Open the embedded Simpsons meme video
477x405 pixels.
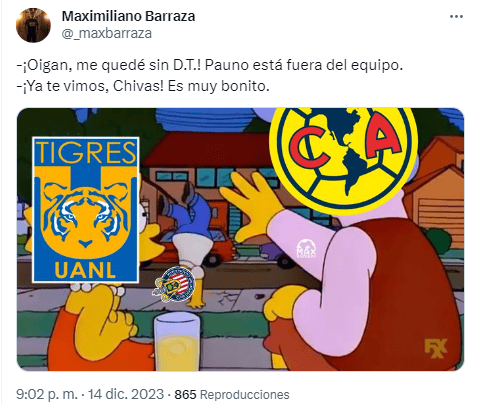pyautogui.click(x=240, y=239)
